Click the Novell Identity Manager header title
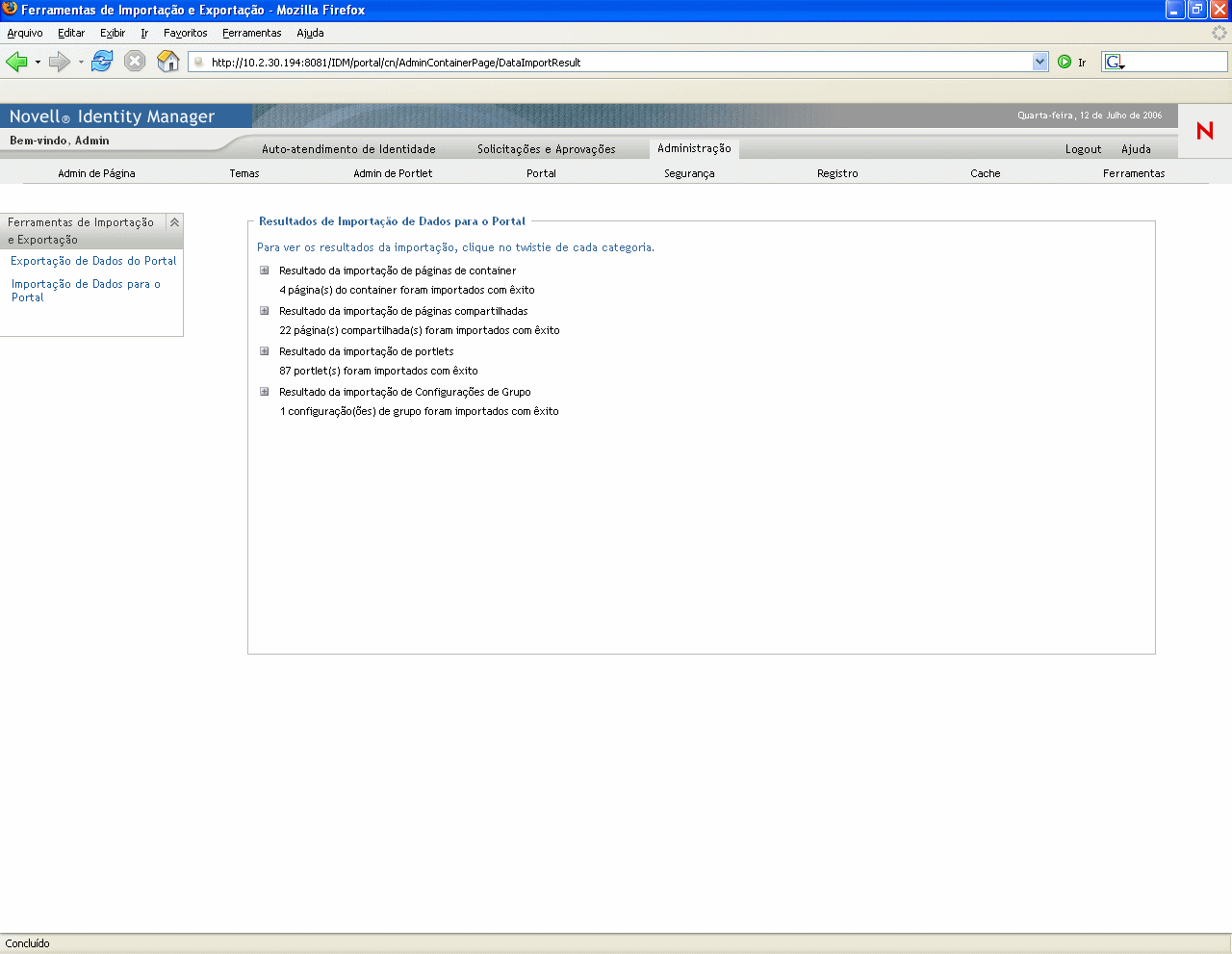 click(112, 116)
